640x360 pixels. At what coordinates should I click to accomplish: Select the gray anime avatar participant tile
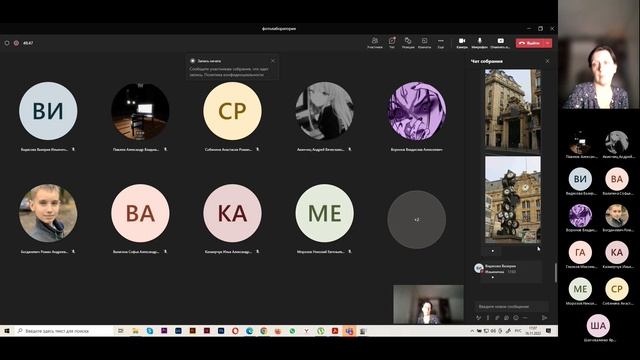coord(324,111)
